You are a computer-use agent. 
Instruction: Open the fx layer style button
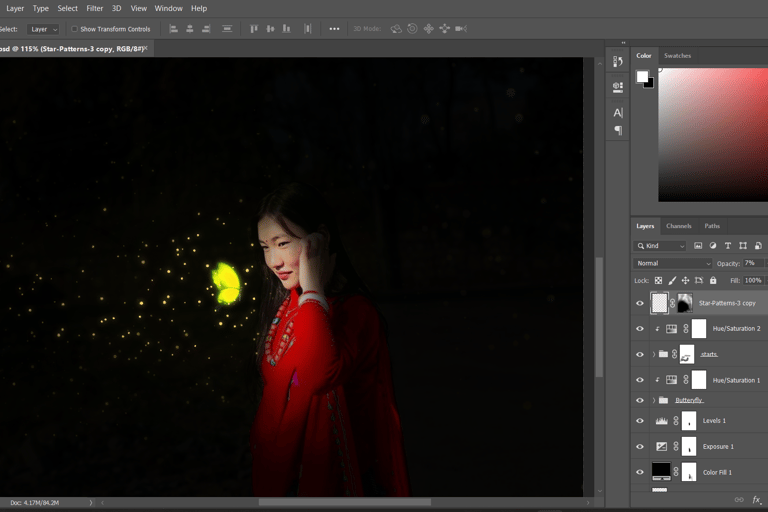click(x=756, y=500)
